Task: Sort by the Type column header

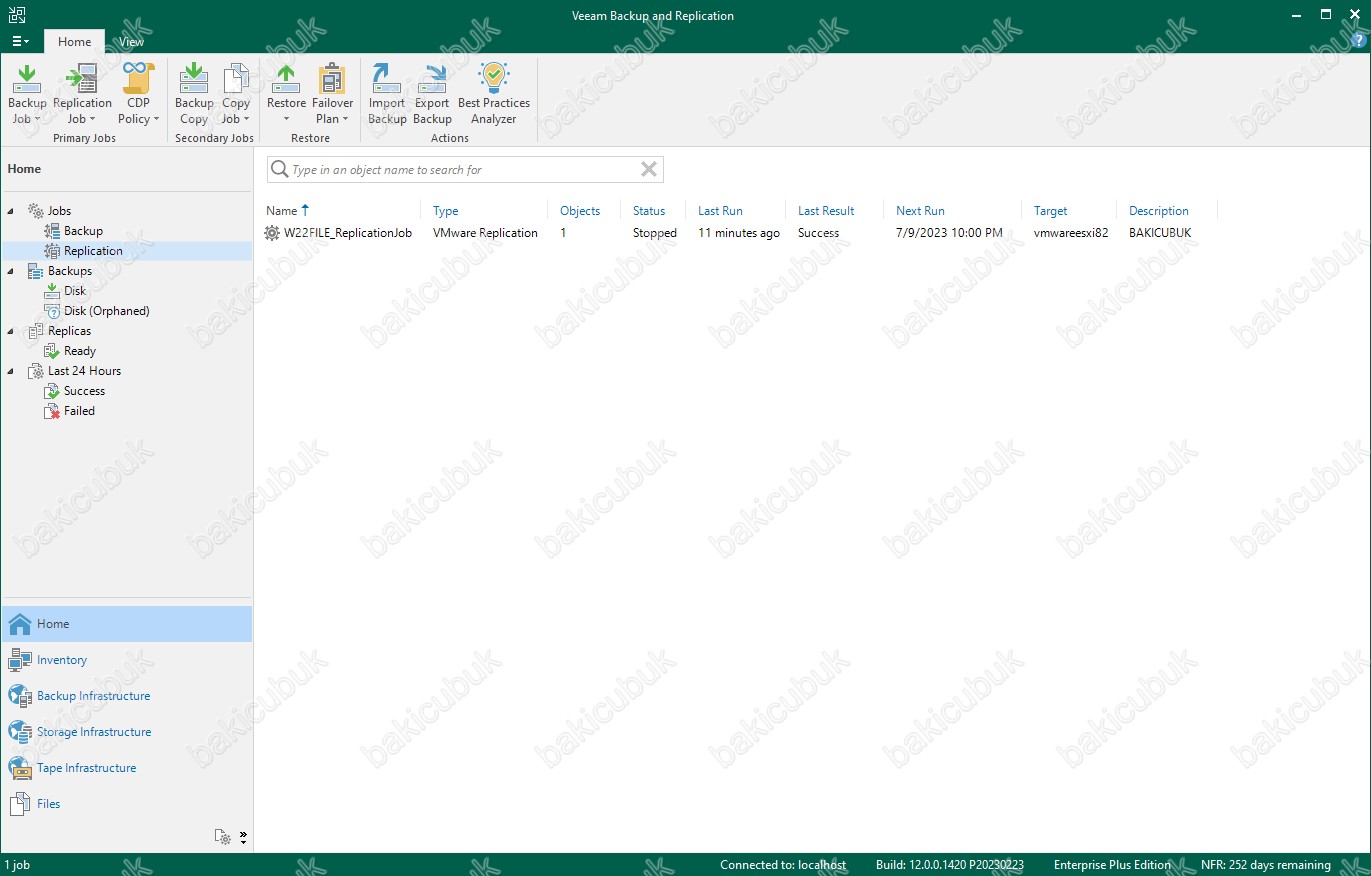Action: point(446,211)
